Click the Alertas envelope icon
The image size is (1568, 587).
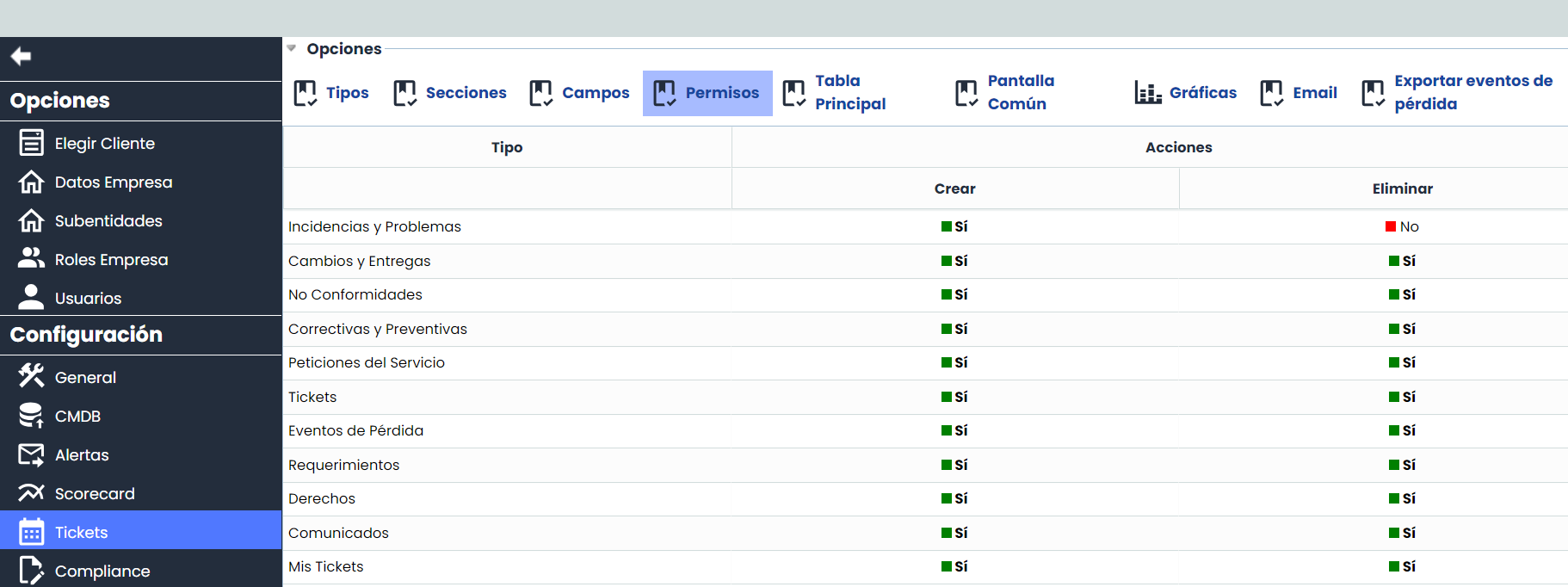tap(31, 454)
